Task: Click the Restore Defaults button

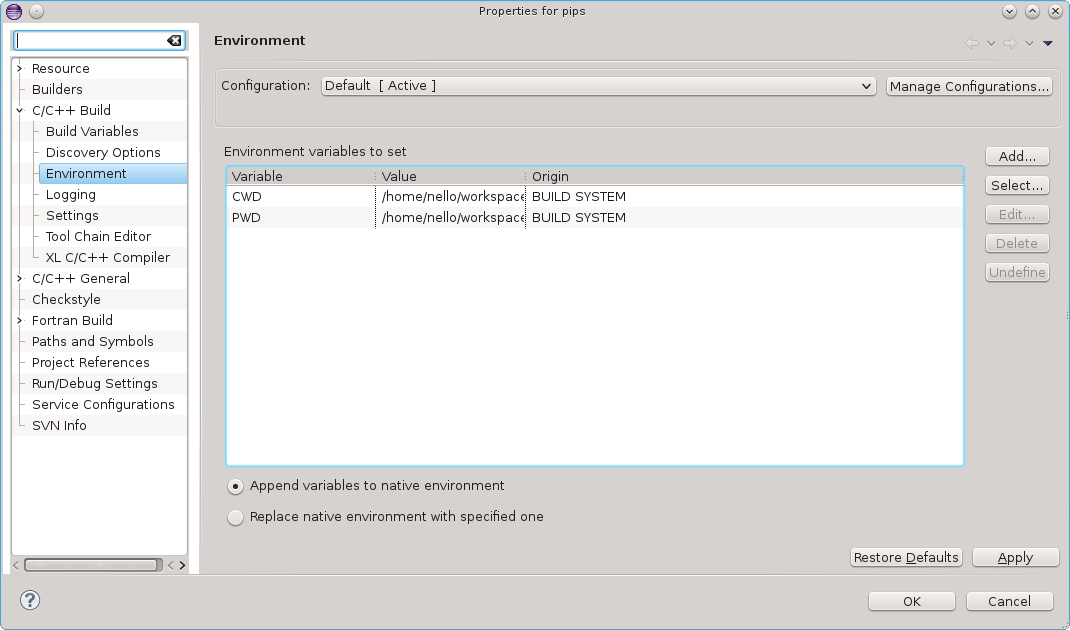Action: 906,558
